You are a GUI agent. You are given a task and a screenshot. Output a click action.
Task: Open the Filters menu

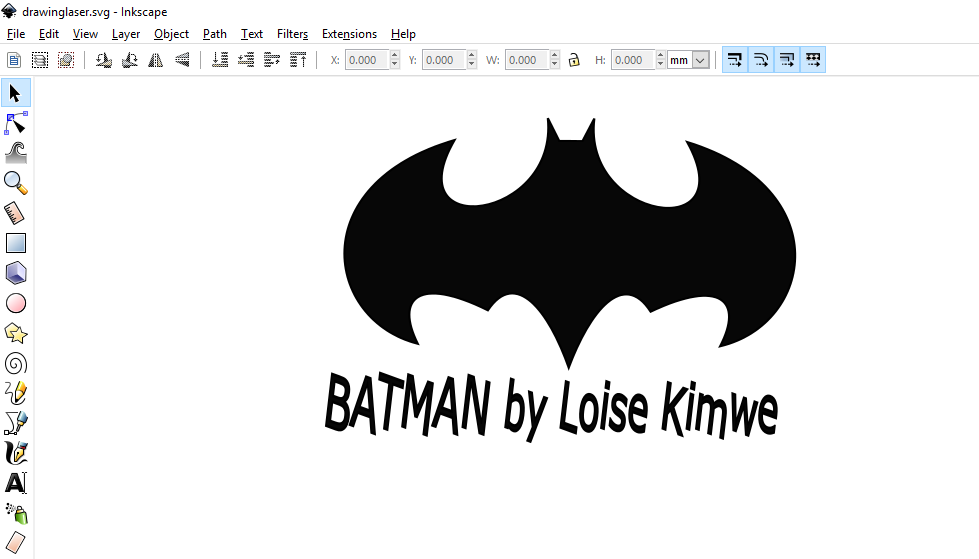(292, 34)
